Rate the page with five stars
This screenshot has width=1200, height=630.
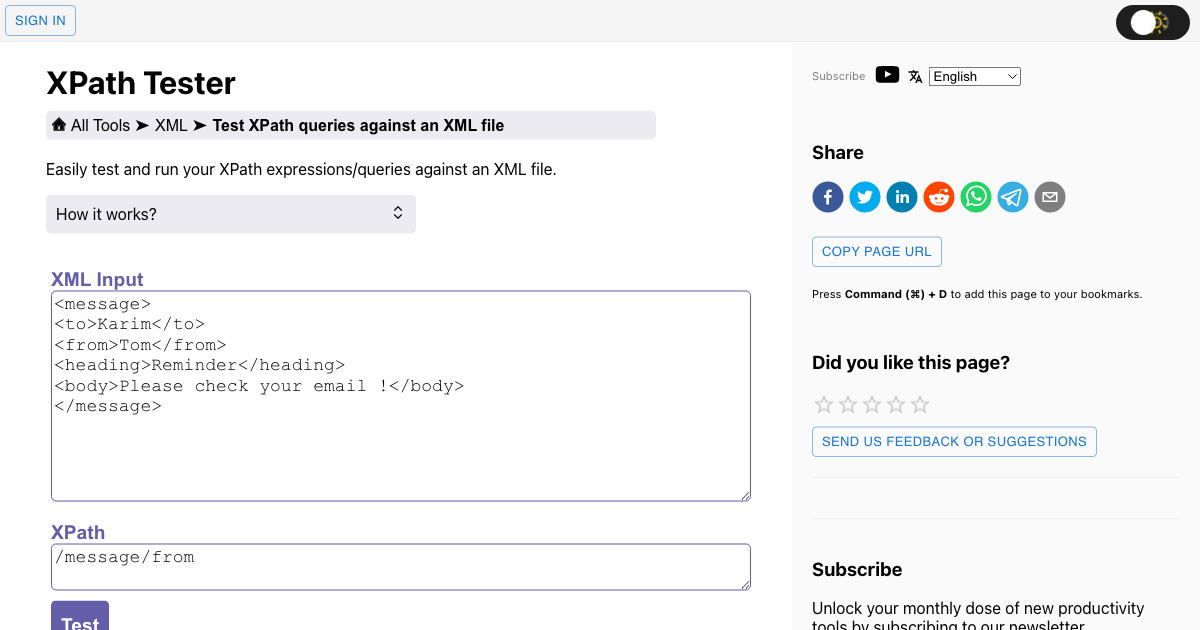[x=918, y=404]
